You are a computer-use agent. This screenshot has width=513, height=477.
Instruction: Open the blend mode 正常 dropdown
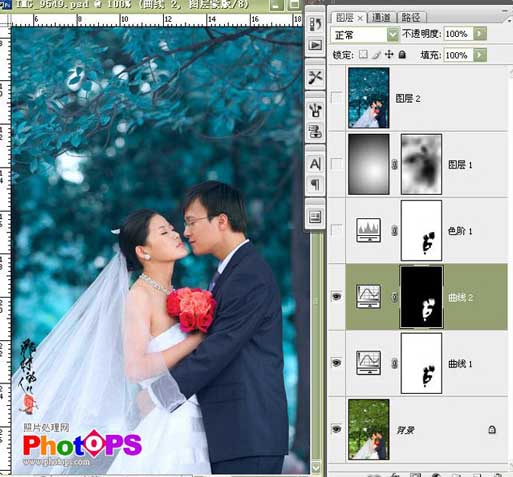click(x=365, y=34)
